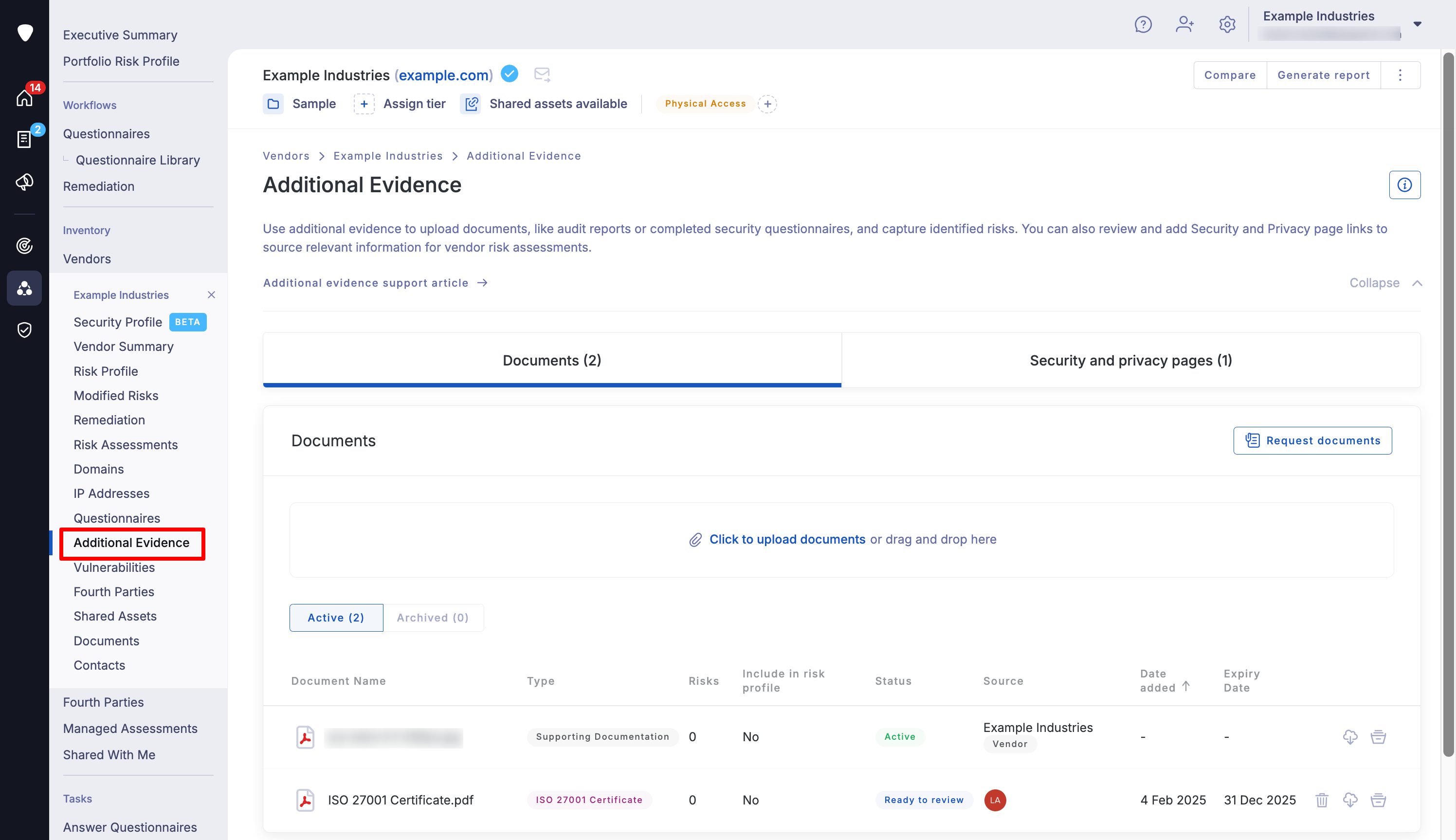The image size is (1456, 840).
Task: Open the reports icon with badge 2
Action: click(24, 139)
